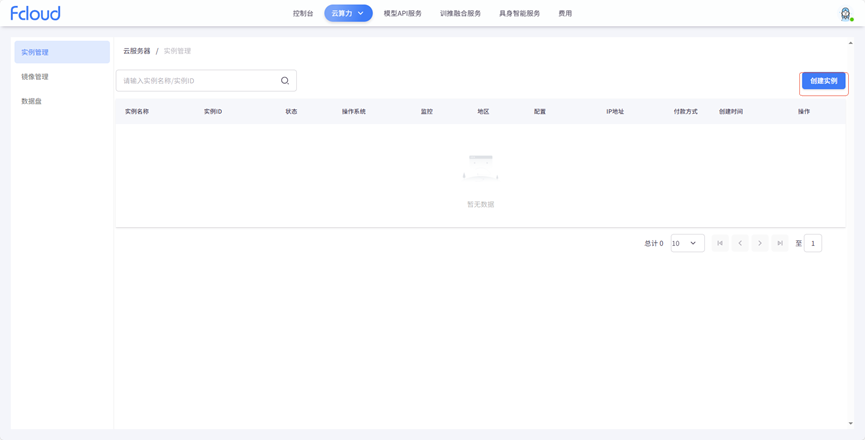Viewport: 865px width, 440px height.
Task: Go to the next page arrow
Action: (x=760, y=243)
